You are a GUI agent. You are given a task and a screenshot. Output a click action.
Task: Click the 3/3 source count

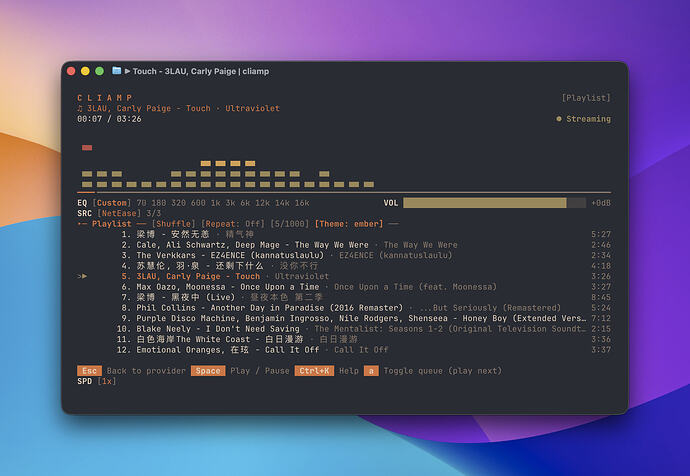pyautogui.click(x=154, y=213)
